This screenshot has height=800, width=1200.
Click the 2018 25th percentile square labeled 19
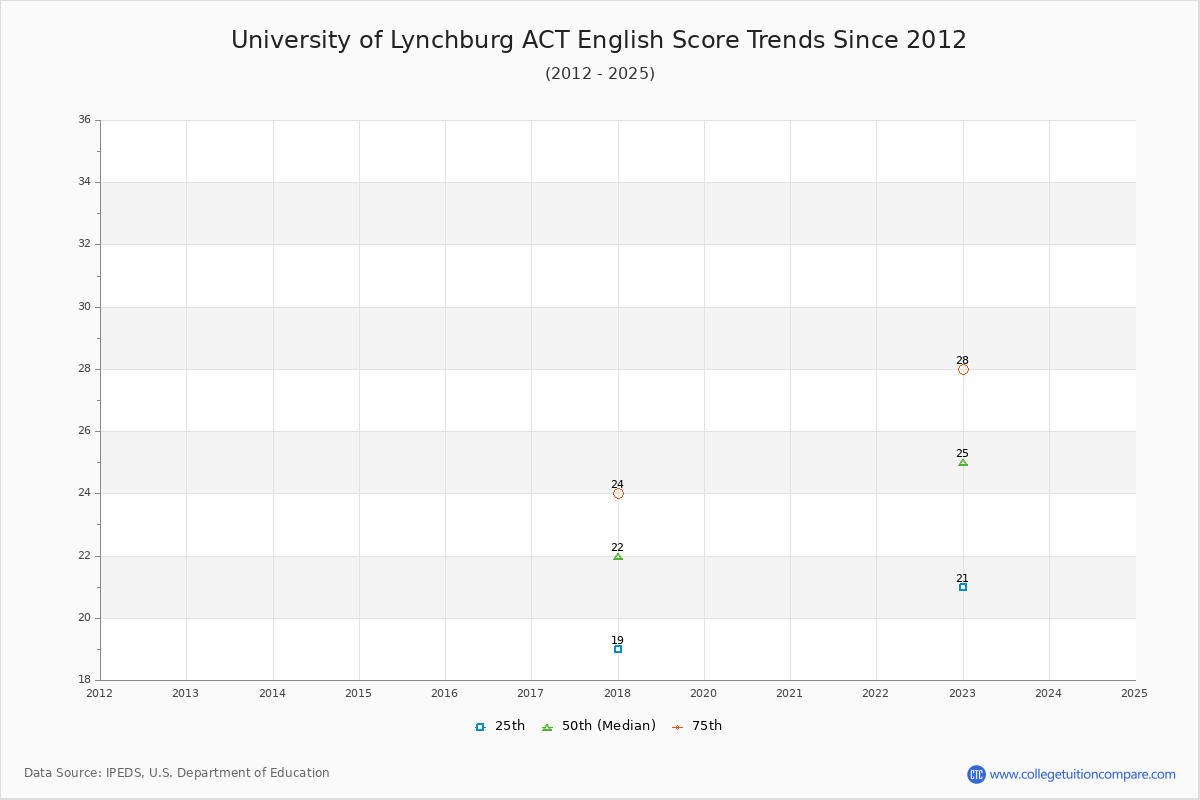point(618,649)
